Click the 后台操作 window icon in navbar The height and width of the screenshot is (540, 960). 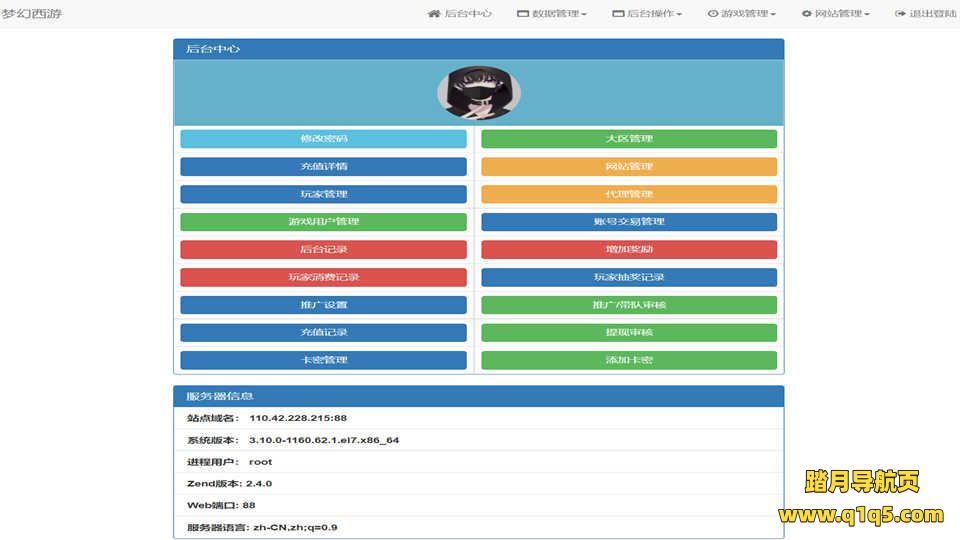tap(618, 14)
